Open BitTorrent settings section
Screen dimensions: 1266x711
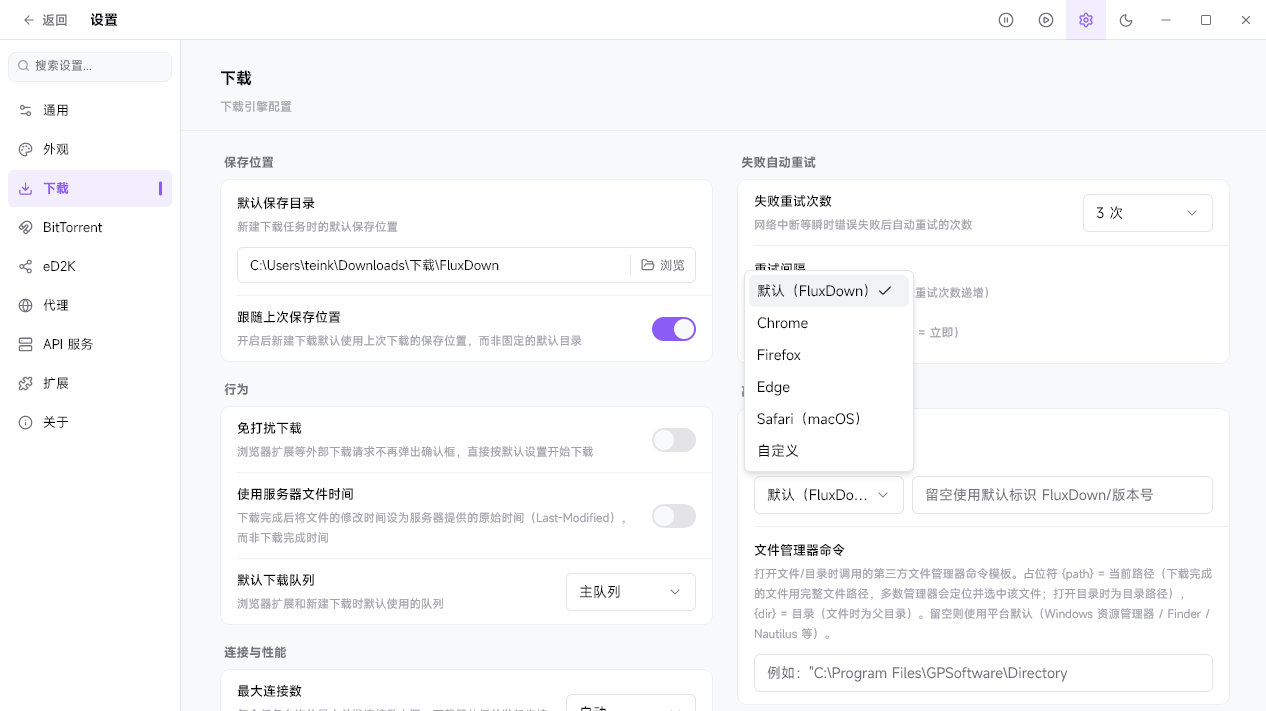pyautogui.click(x=90, y=227)
